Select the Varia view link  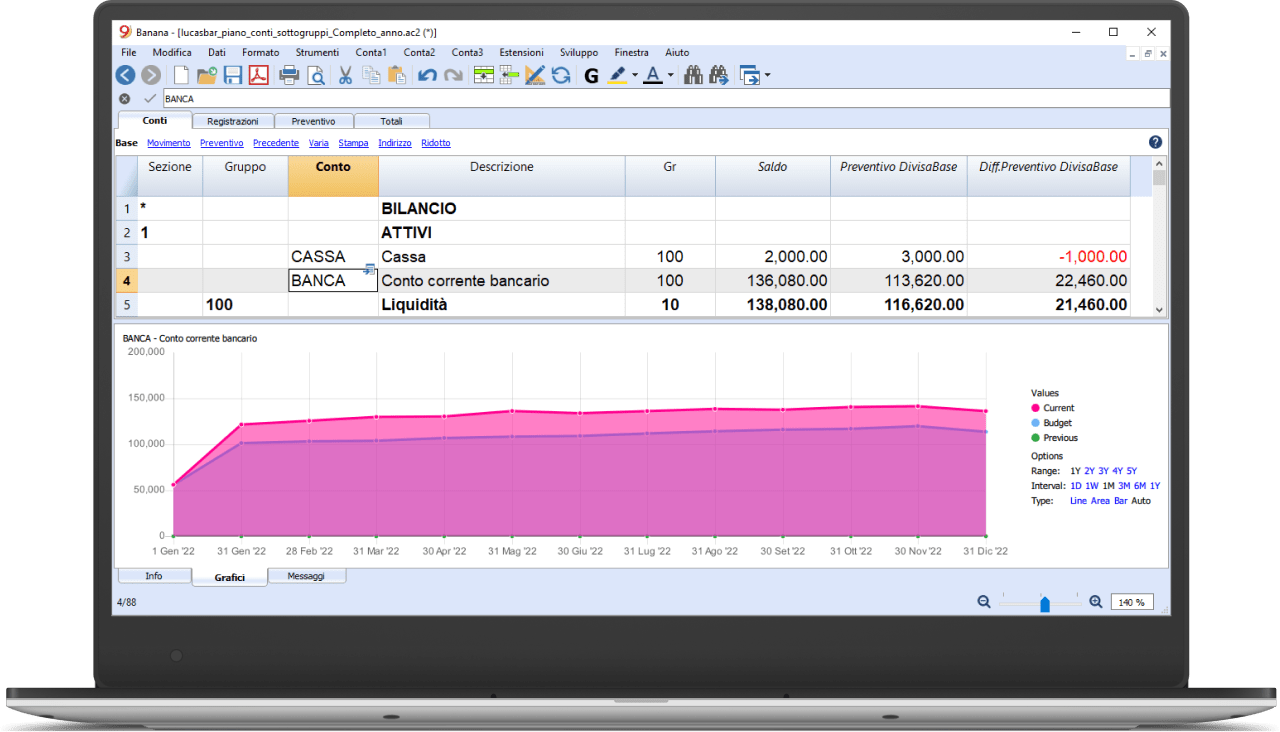pos(319,143)
